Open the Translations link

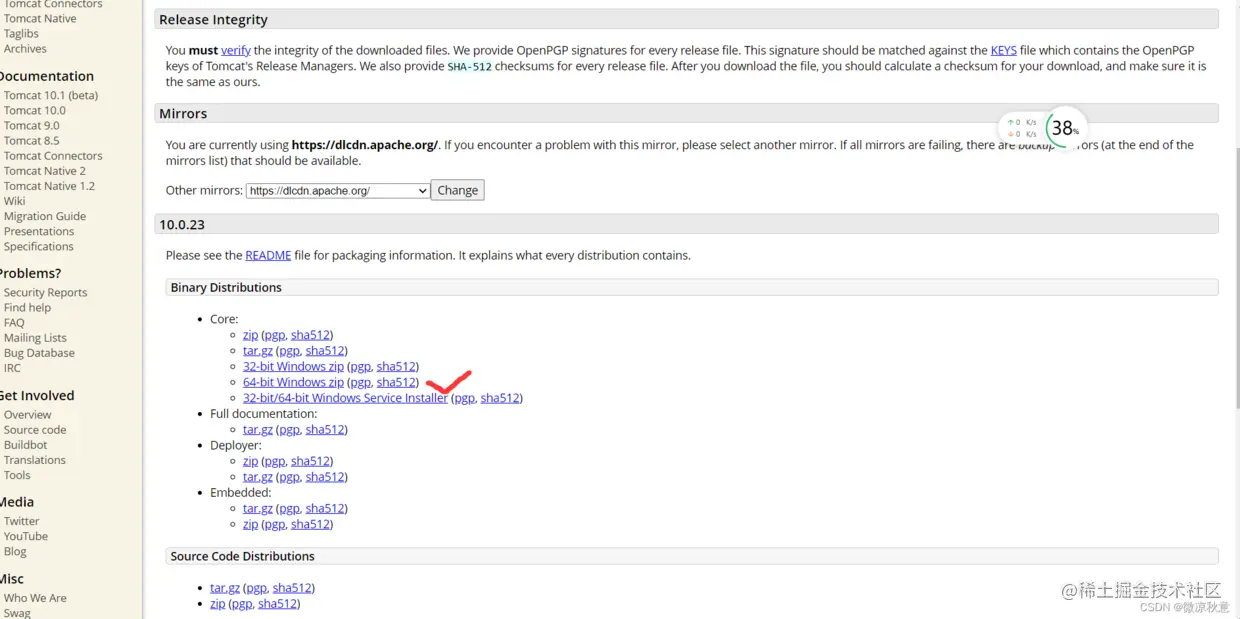(35, 460)
